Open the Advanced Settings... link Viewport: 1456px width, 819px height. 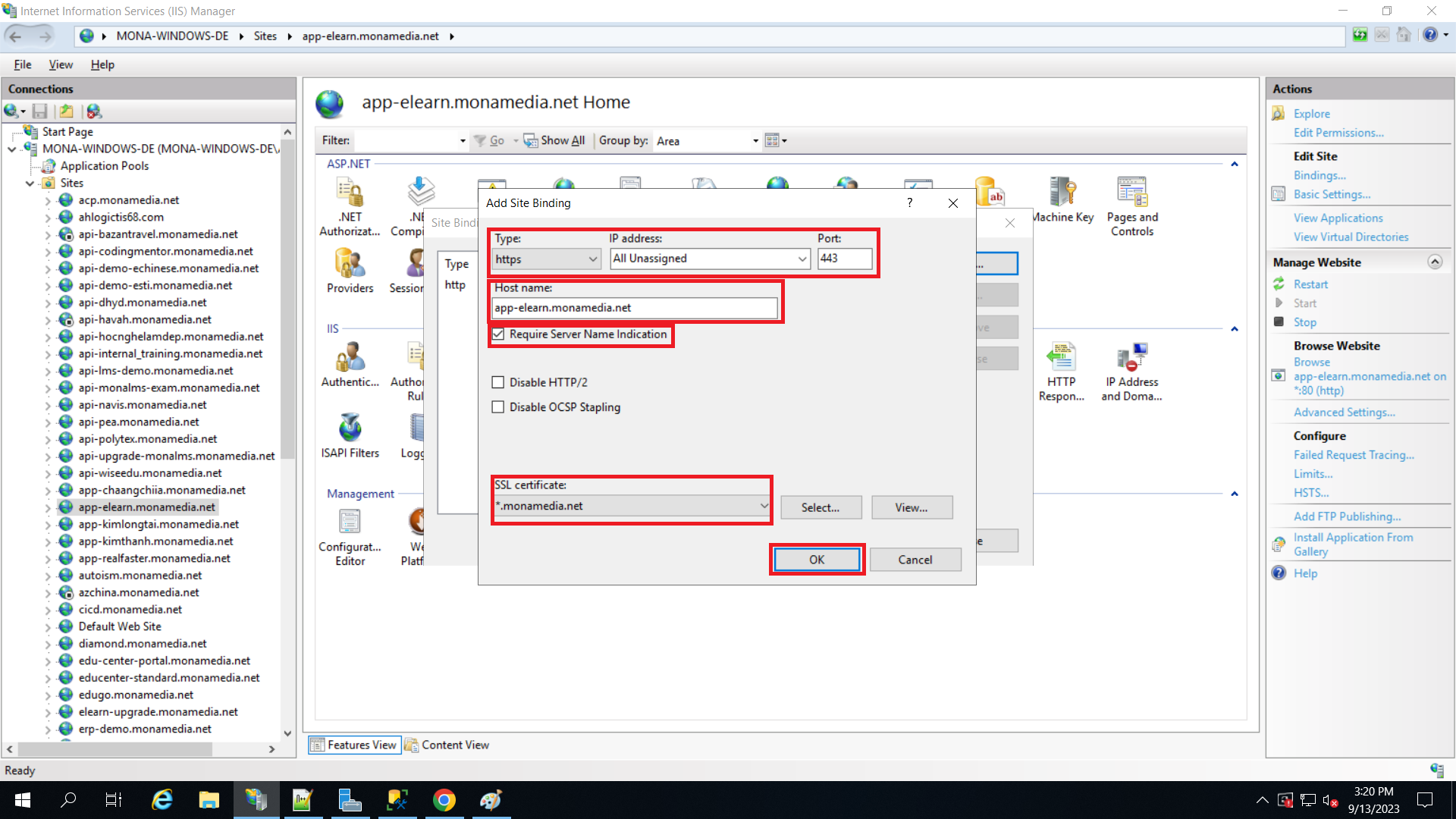pos(1344,412)
